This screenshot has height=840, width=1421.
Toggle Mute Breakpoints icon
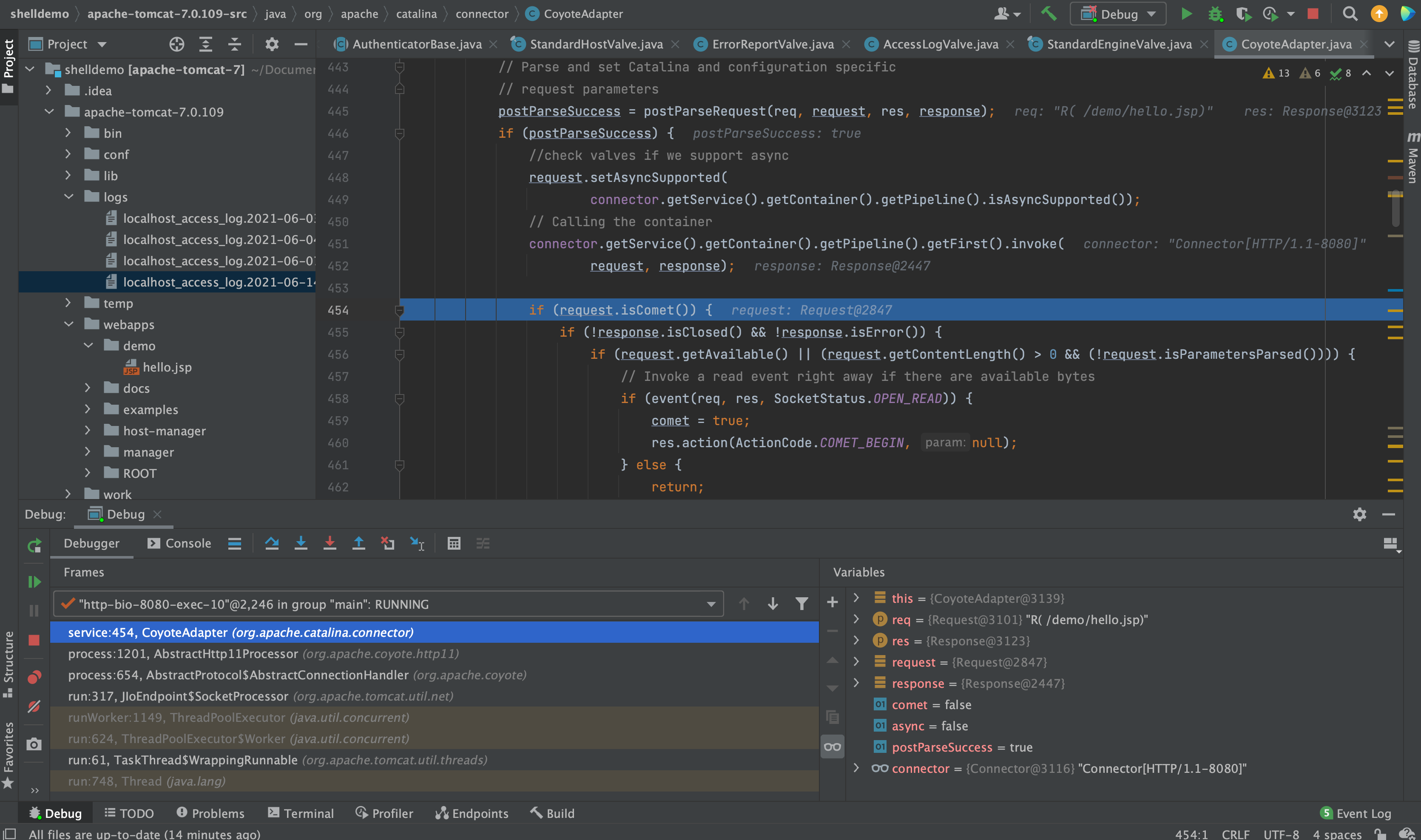pos(34,707)
